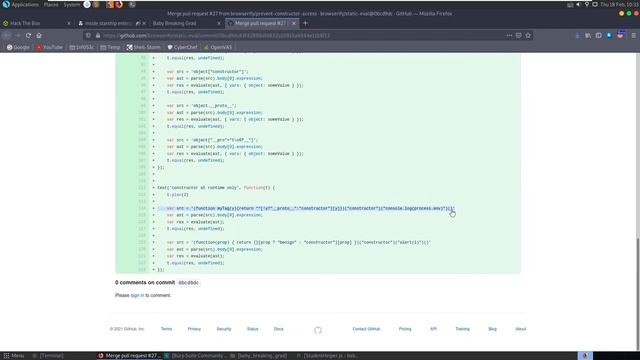Click the forward navigation arrow
This screenshot has width=640, height=360.
click(x=18, y=36)
